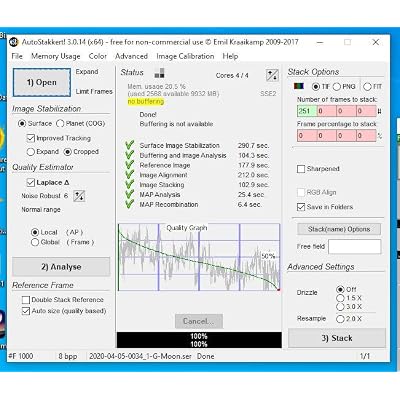Image resolution: width=400 pixels, height=400 pixels.
Task: Click the green checkmark for Surface Image Stabilization
Action: pos(130,145)
